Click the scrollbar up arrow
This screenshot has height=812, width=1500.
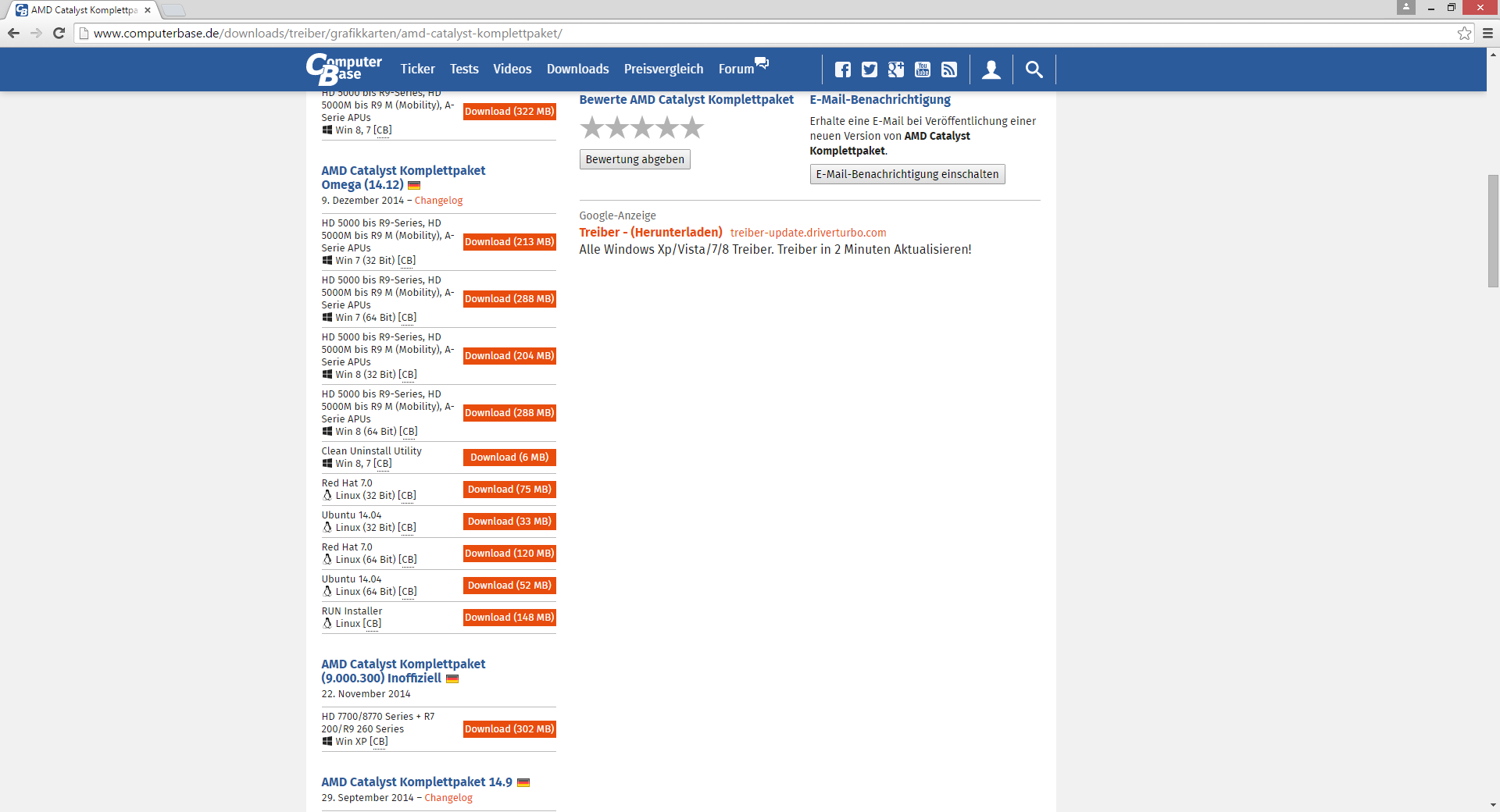pos(1493,55)
